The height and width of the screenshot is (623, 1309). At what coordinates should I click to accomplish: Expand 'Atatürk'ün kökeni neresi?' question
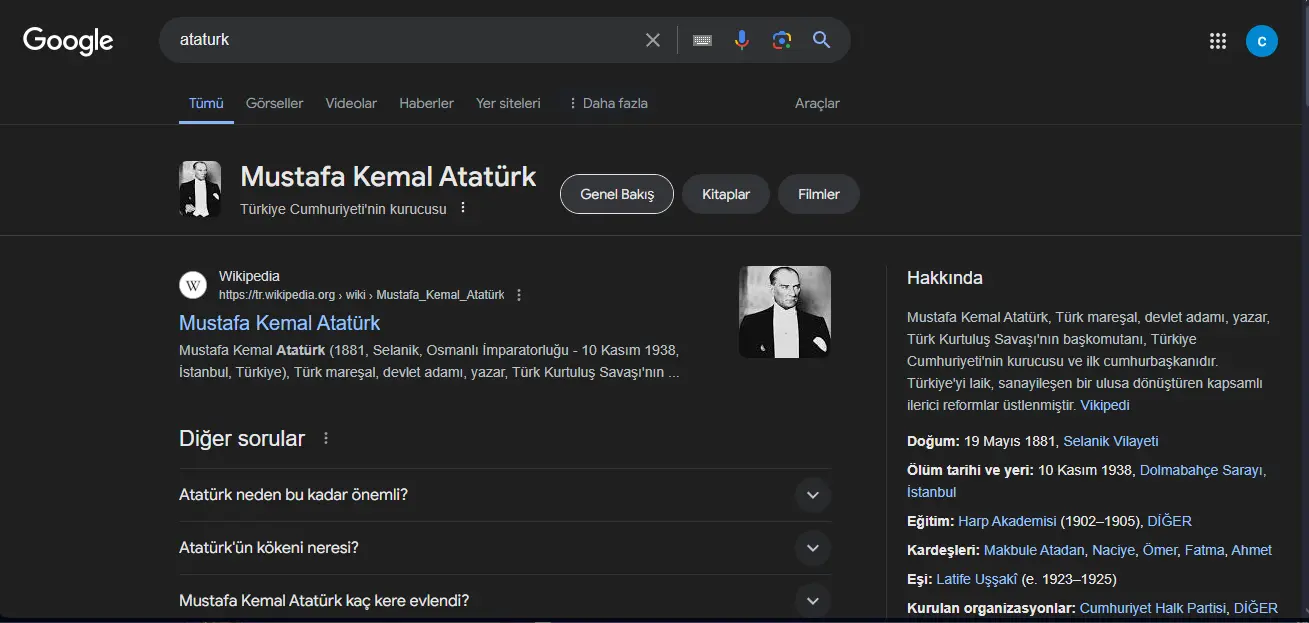point(505,548)
